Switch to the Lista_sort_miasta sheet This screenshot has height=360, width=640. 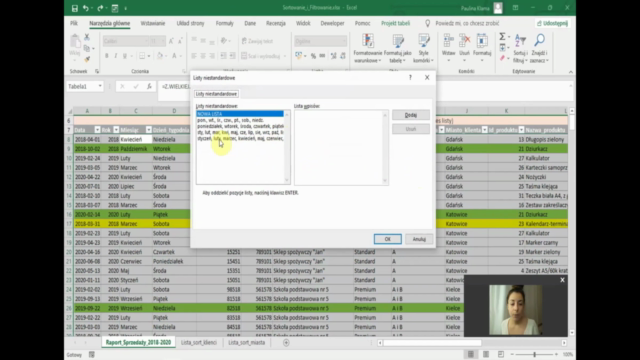[x=247, y=342]
